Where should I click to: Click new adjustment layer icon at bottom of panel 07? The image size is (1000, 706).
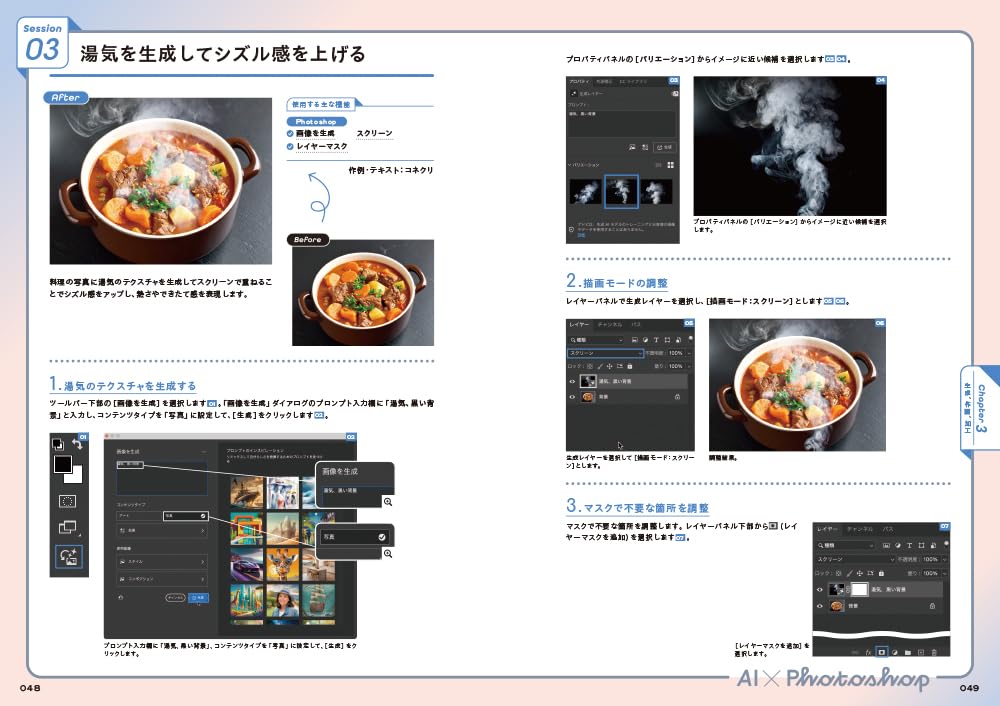895,652
